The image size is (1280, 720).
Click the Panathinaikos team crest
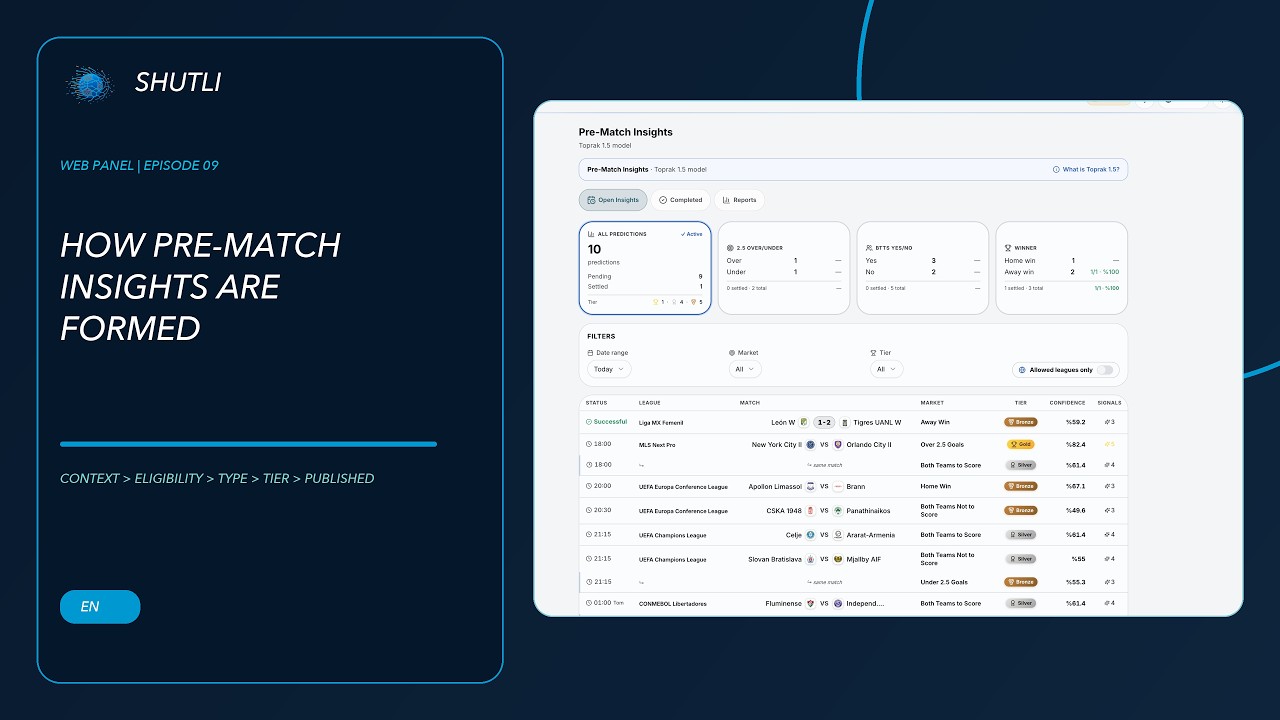click(838, 510)
